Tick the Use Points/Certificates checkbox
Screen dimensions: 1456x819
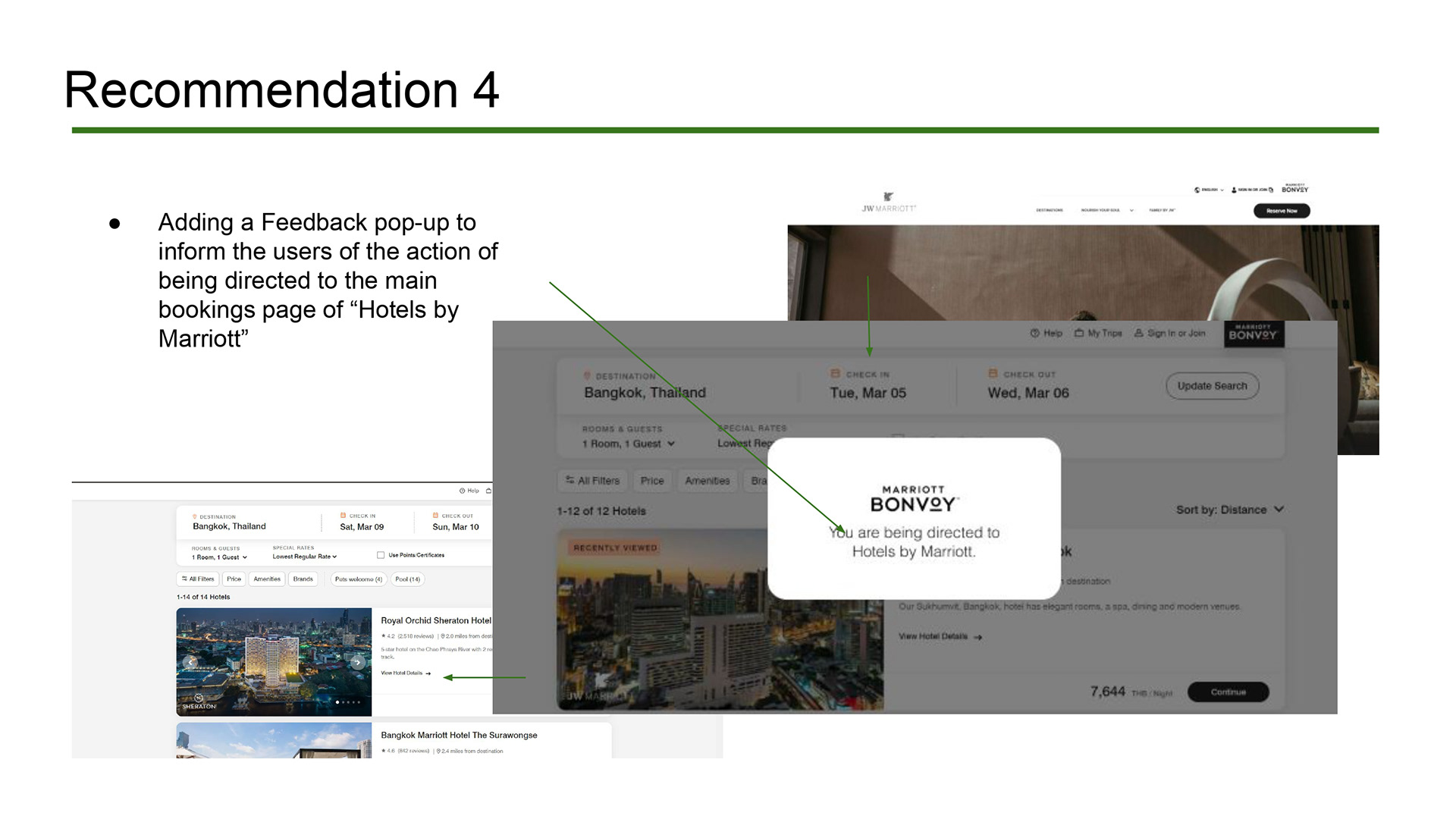(x=381, y=555)
